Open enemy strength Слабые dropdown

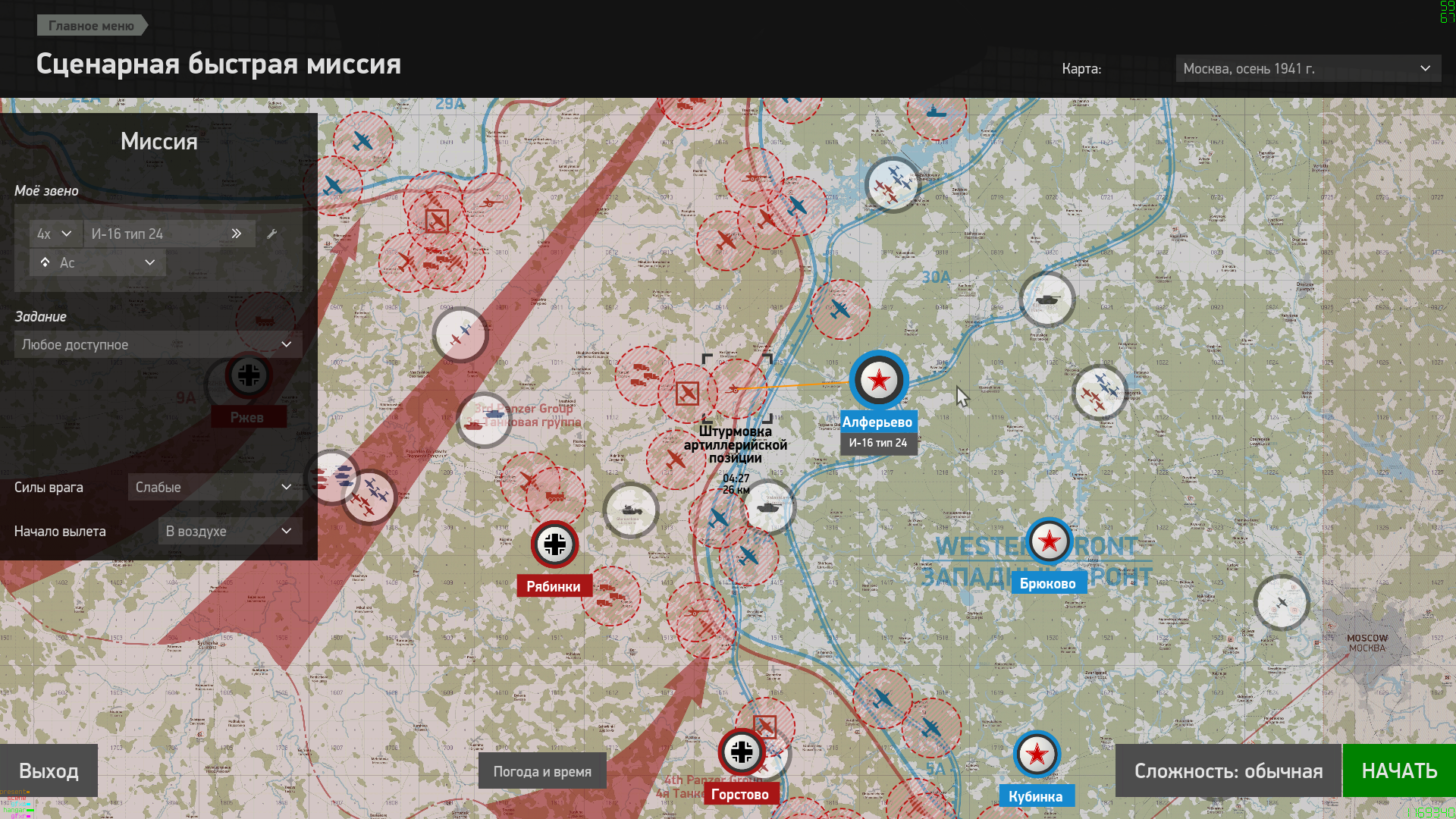click(x=215, y=487)
